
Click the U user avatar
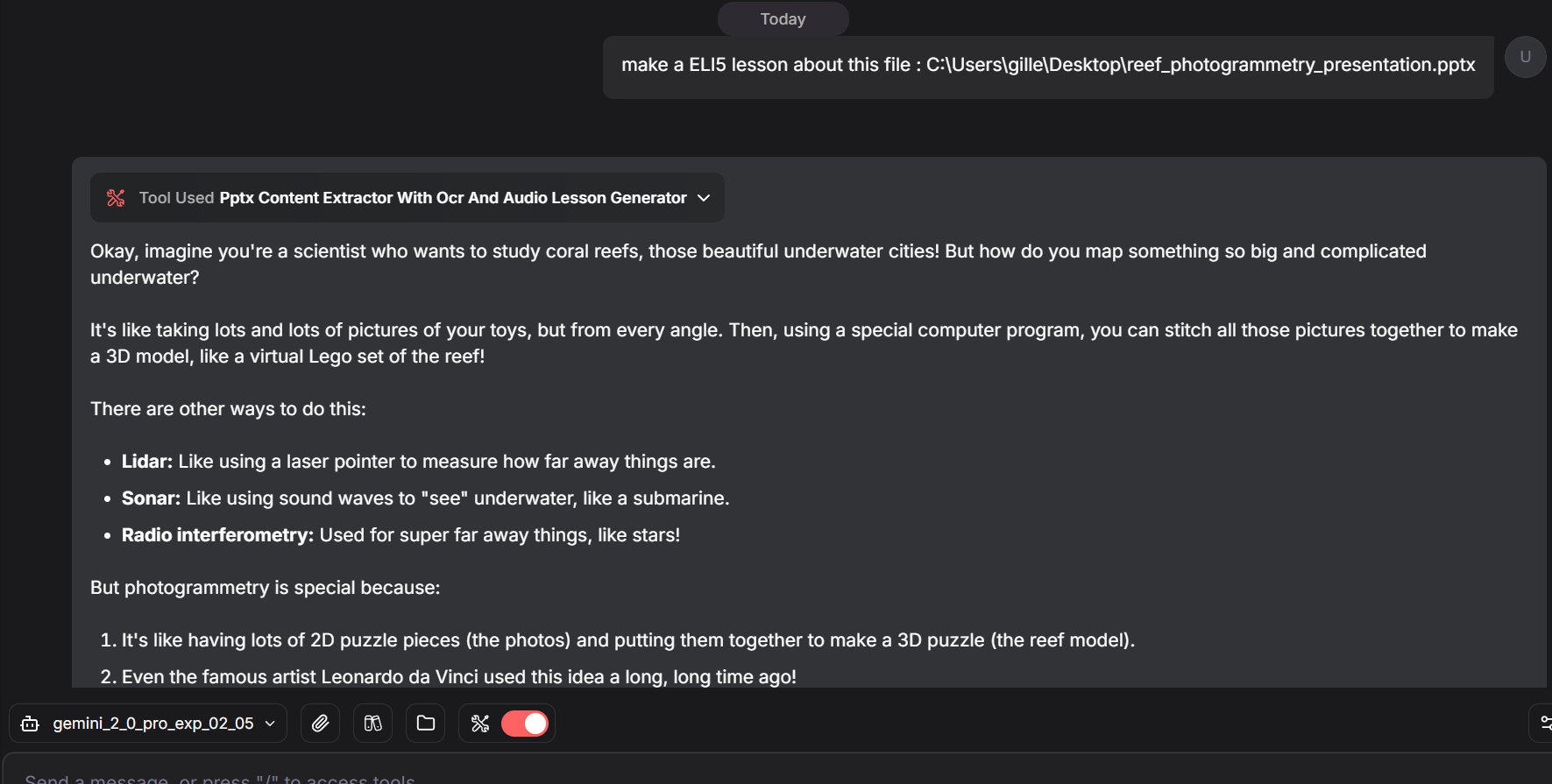pyautogui.click(x=1525, y=56)
